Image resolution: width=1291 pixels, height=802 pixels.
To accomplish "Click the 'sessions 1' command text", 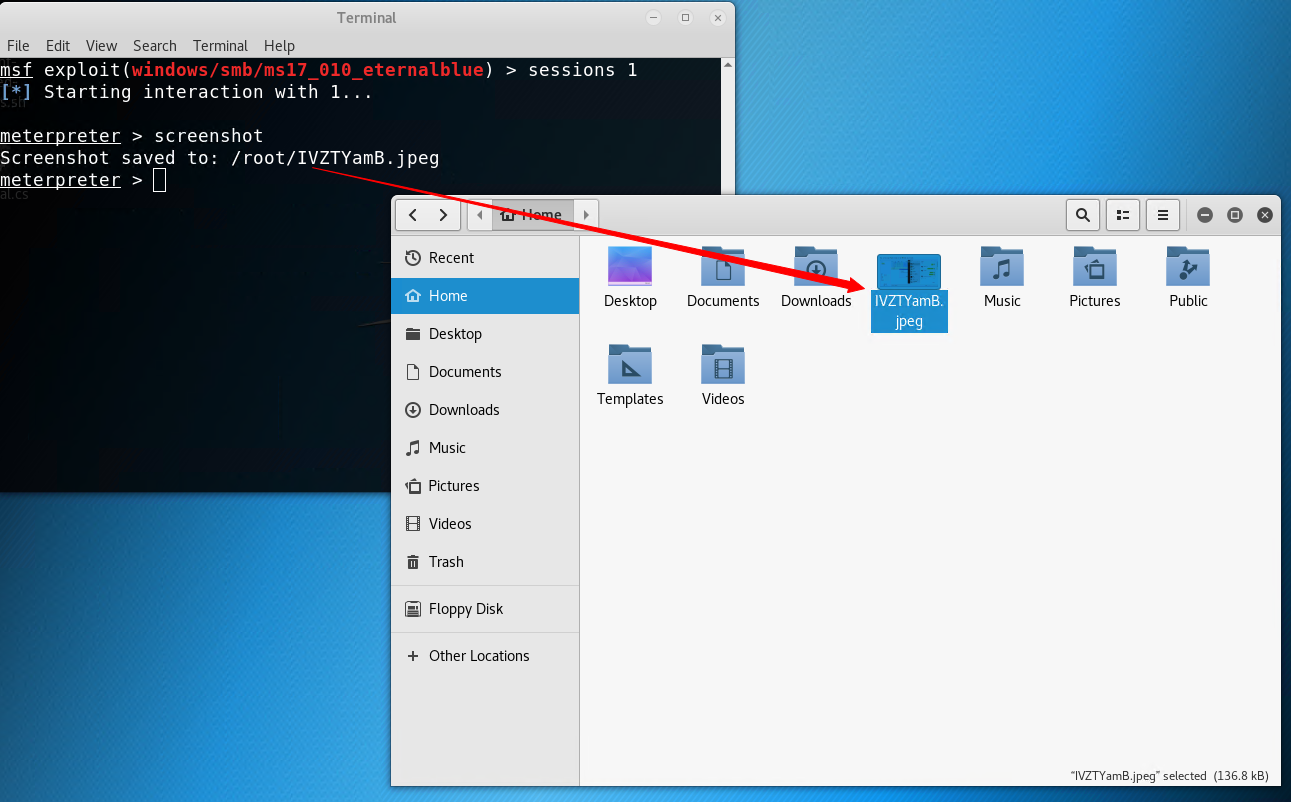I will [583, 70].
